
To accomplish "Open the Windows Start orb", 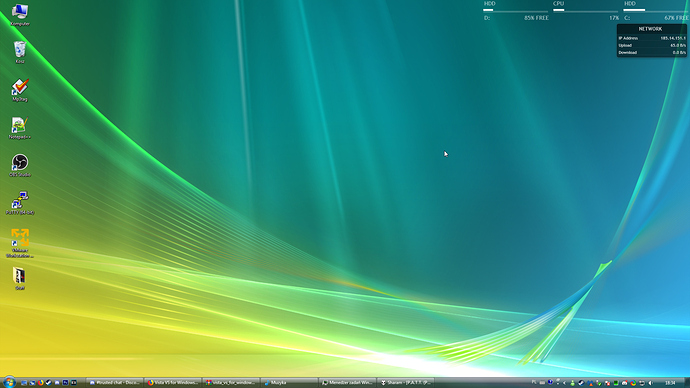I will [x=9, y=382].
